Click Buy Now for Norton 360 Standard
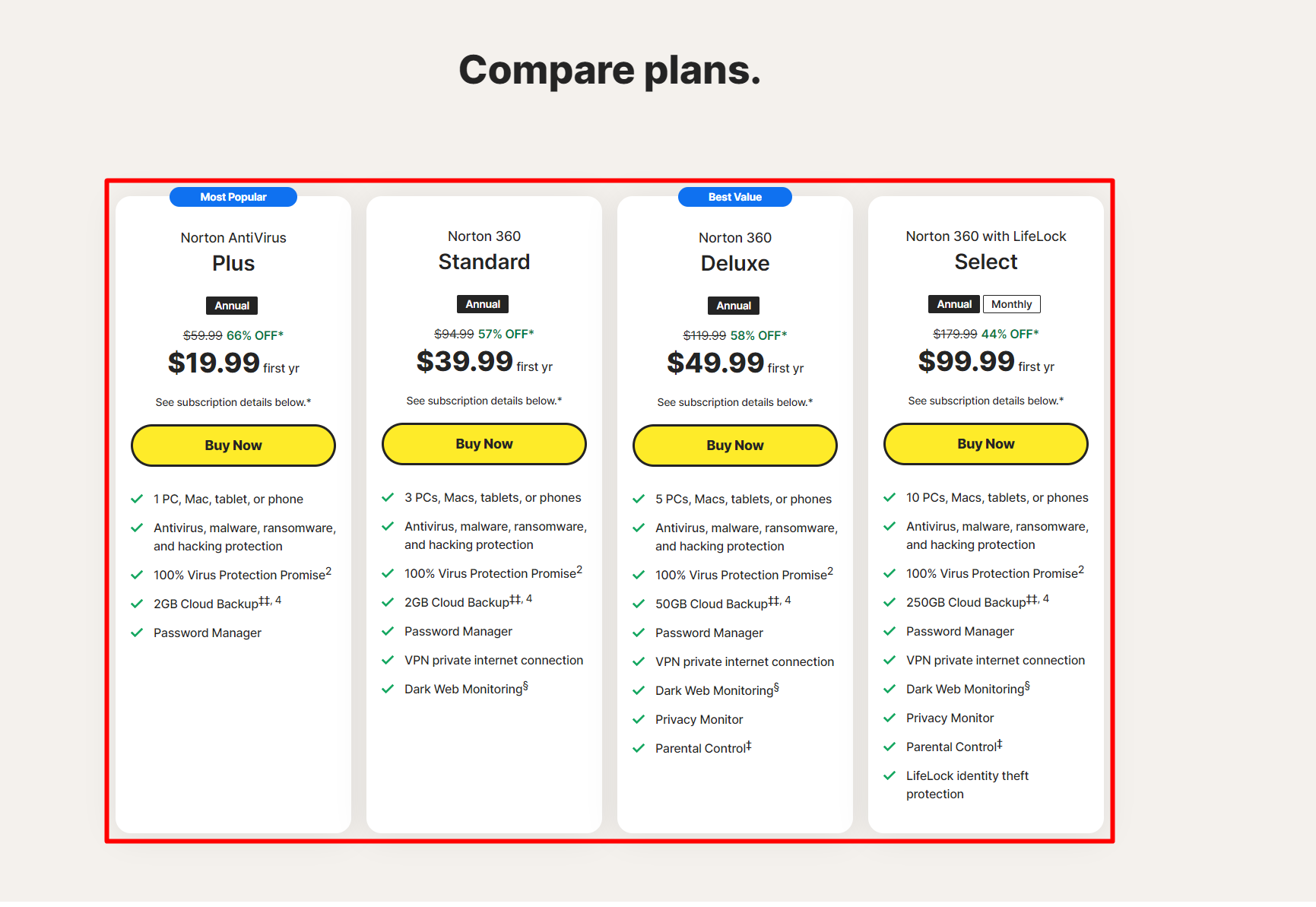 (x=484, y=444)
